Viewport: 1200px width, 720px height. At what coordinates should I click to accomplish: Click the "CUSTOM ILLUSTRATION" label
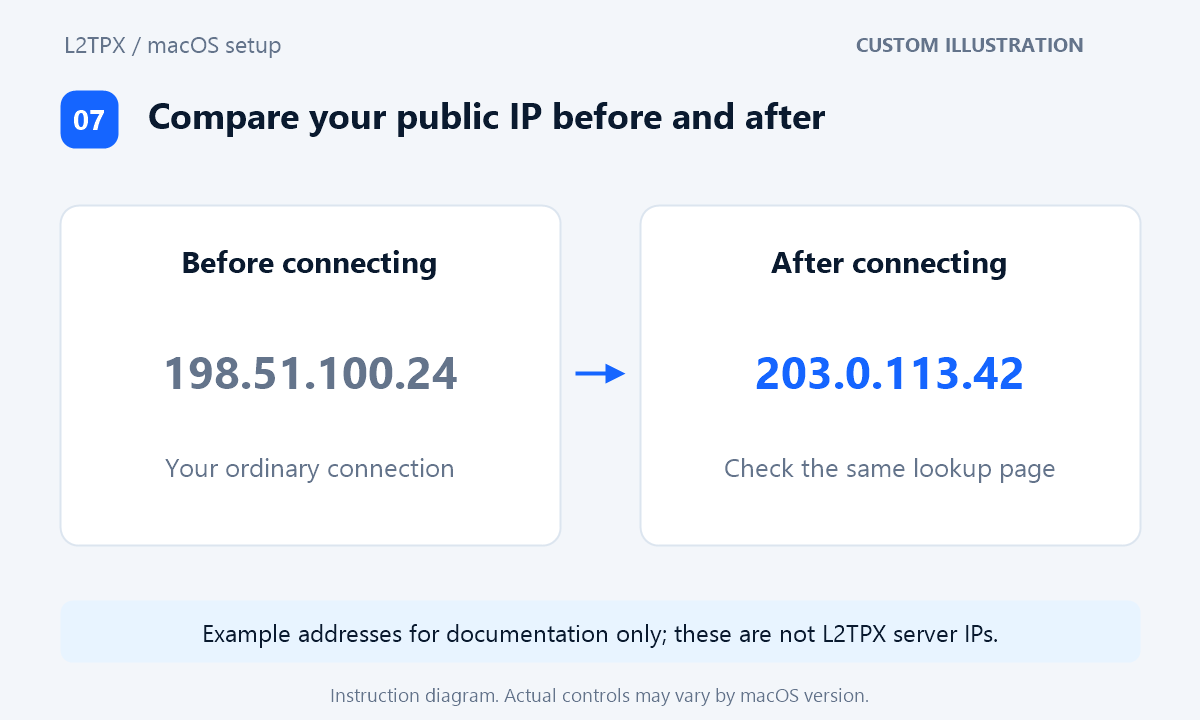[969, 45]
